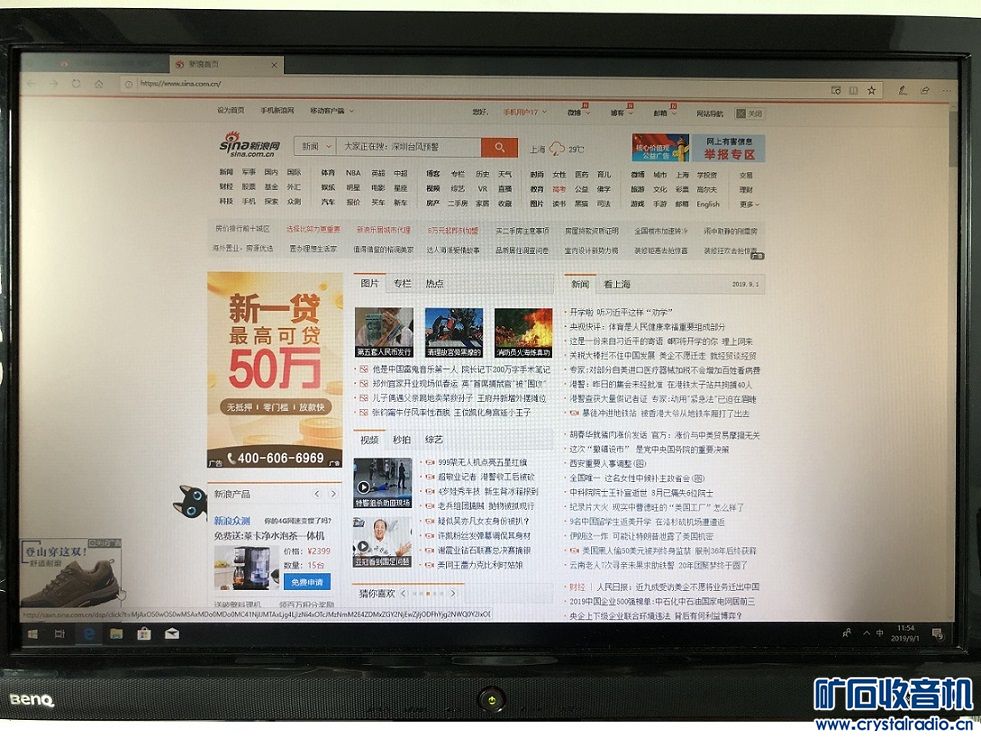This screenshot has width=981, height=737.
Task: Open the browser home page icon
Action: pyautogui.click(x=99, y=83)
